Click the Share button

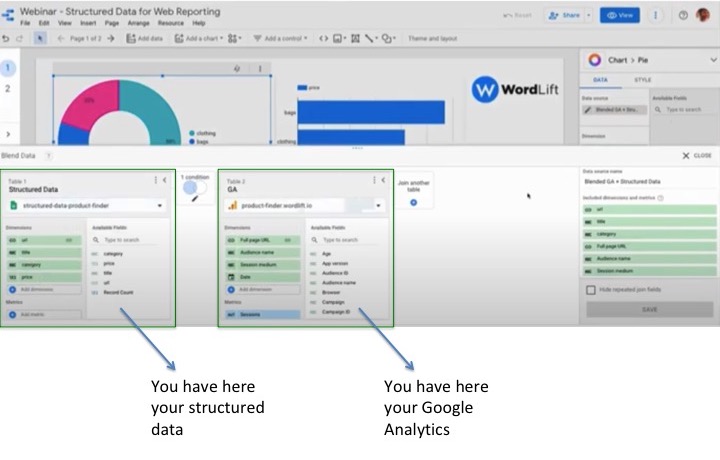564,15
